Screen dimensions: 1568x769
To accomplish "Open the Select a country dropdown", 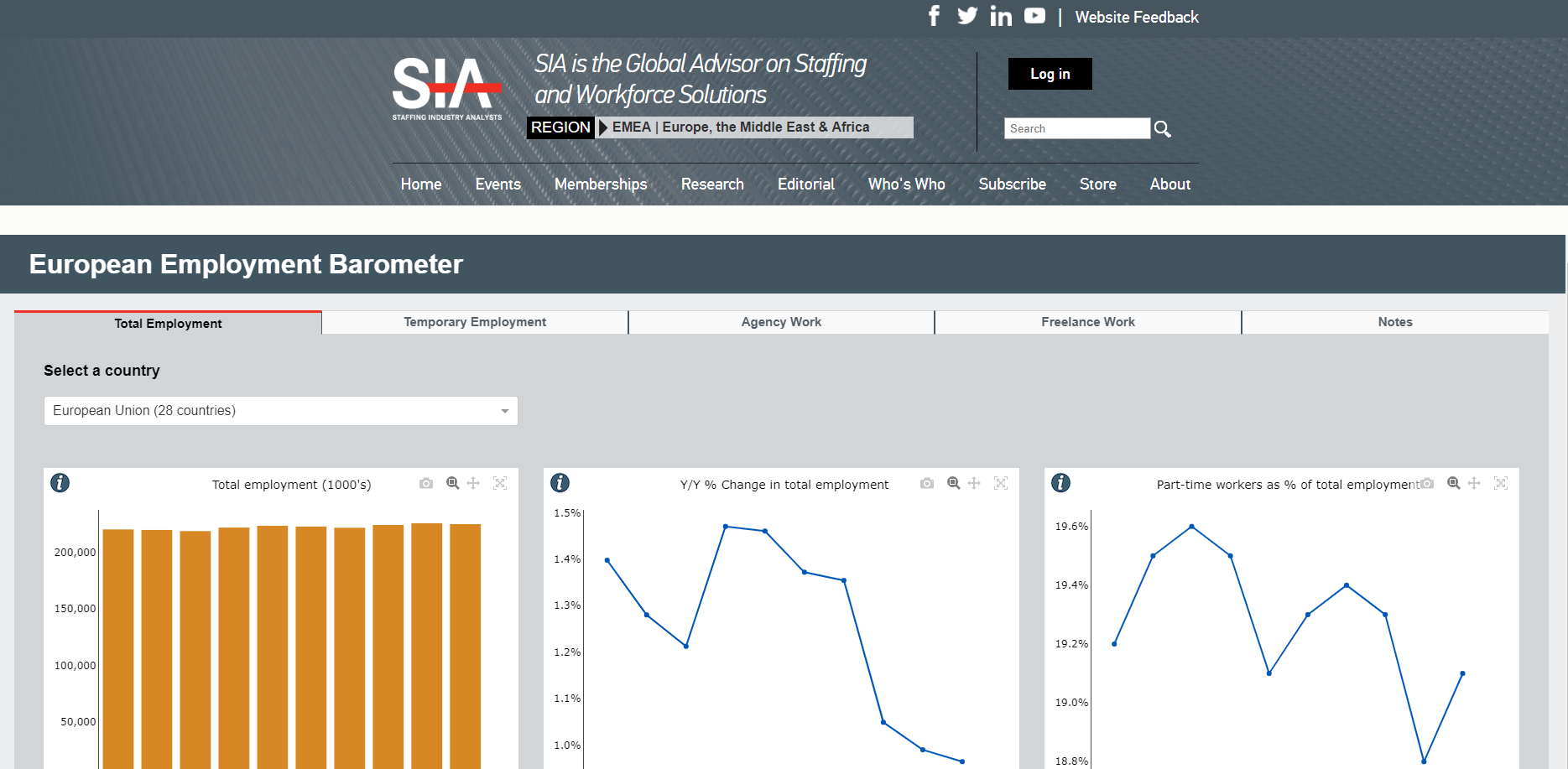I will 280,411.
